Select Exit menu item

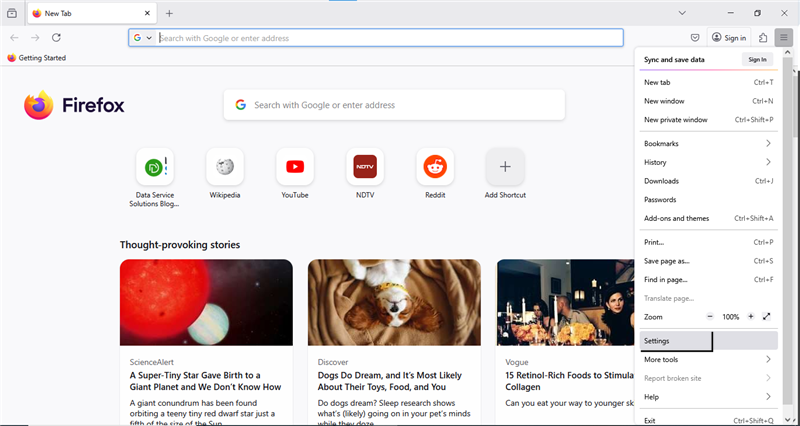(709, 420)
